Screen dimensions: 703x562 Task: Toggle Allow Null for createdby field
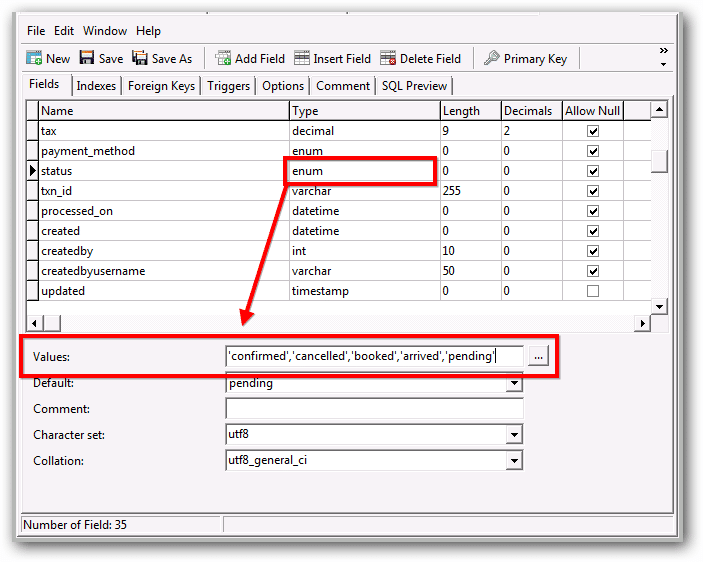[x=593, y=251]
